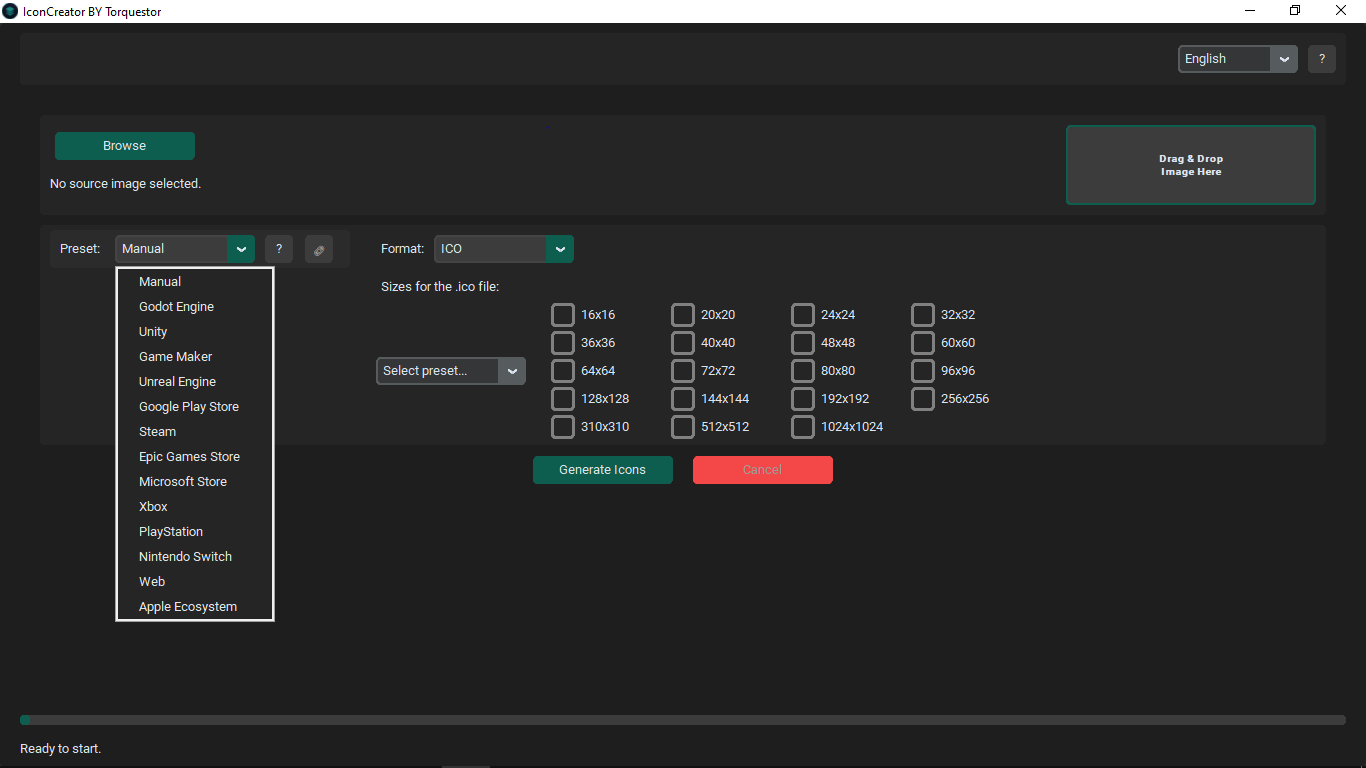This screenshot has height=768, width=1366.
Task: Enable the 20x20 icon size
Action: [683, 315]
